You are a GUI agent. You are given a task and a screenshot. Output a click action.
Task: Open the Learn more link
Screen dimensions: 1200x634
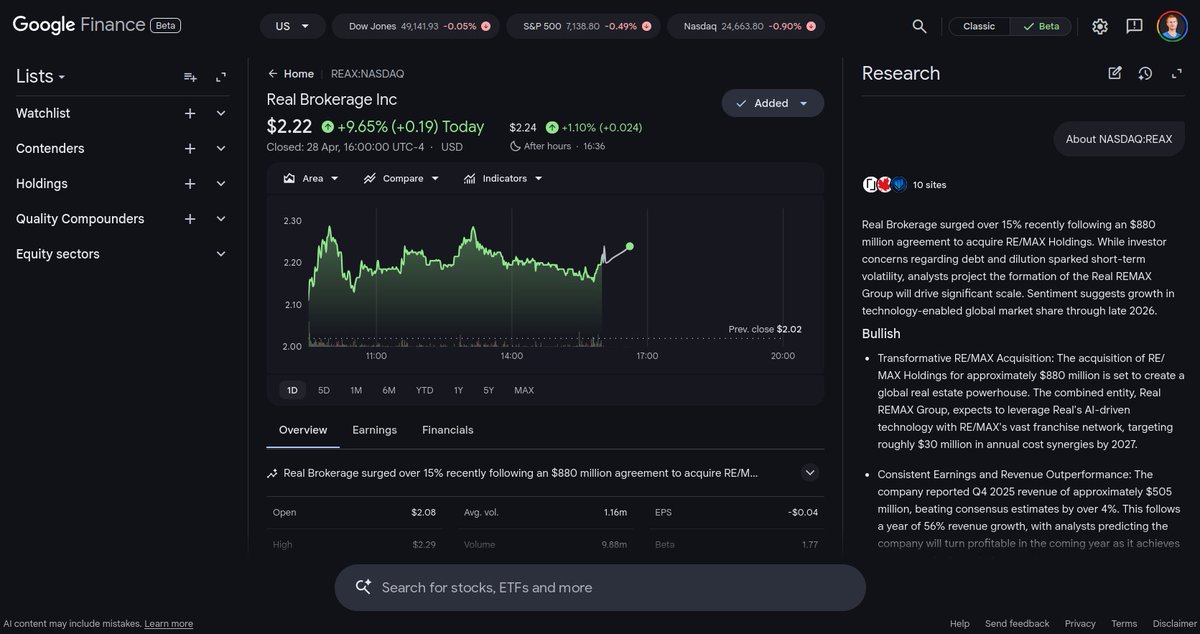pos(169,623)
